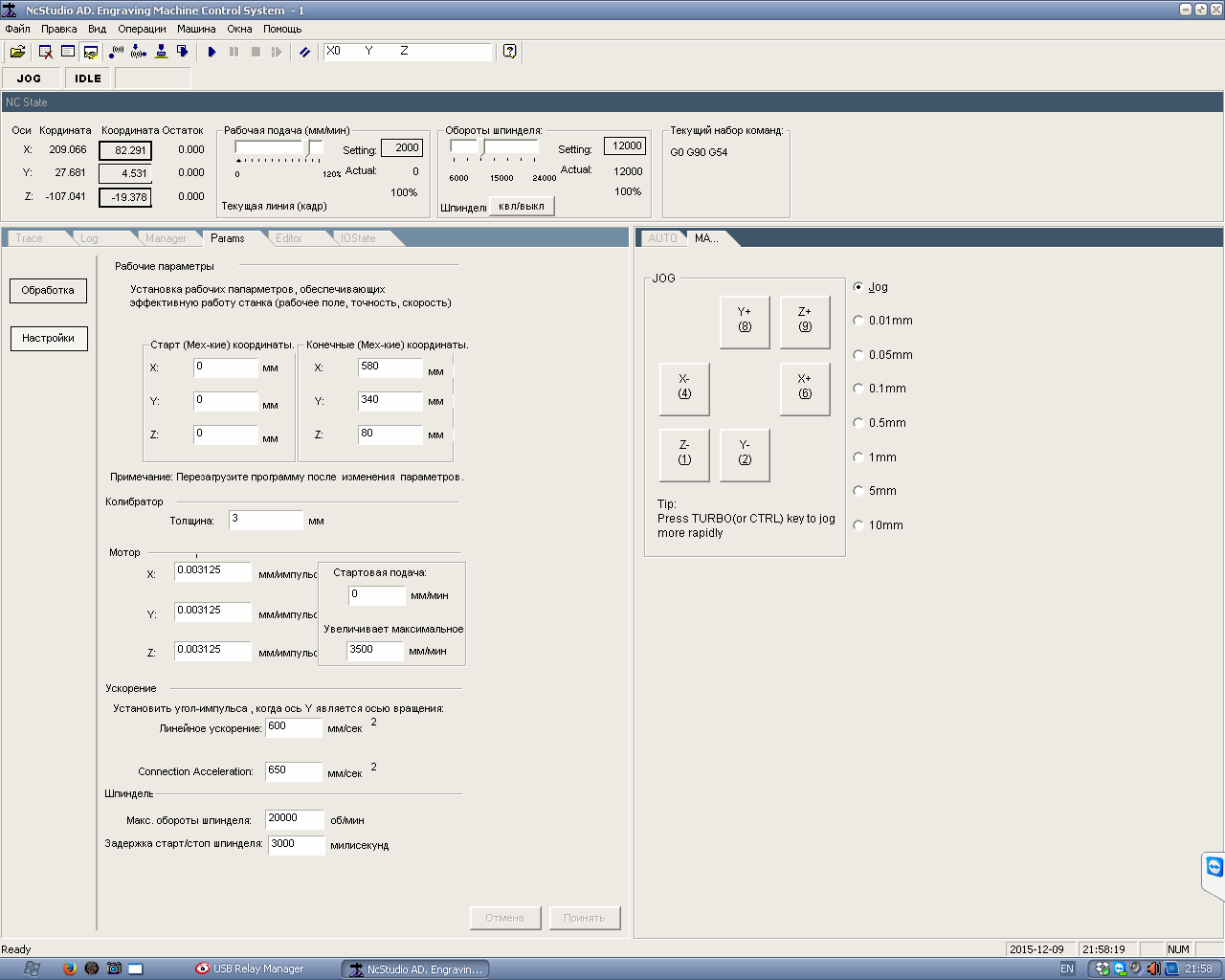Choose the 1mm step radio button
The width and height of the screenshot is (1225, 980).
(x=858, y=457)
